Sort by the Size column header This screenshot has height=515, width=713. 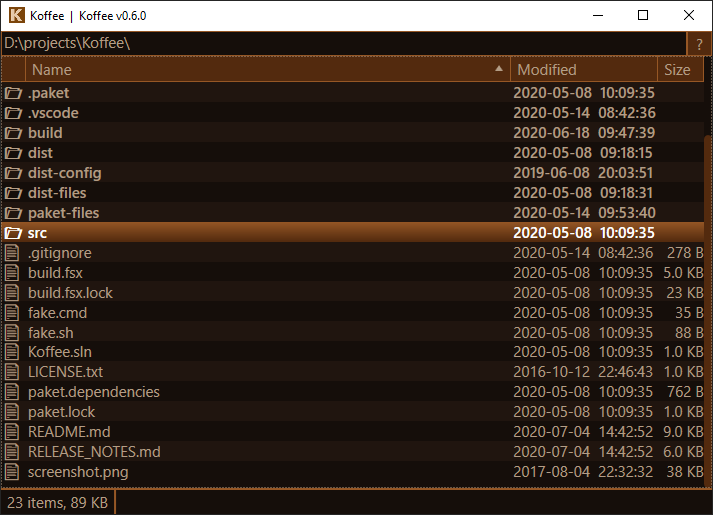coord(681,70)
